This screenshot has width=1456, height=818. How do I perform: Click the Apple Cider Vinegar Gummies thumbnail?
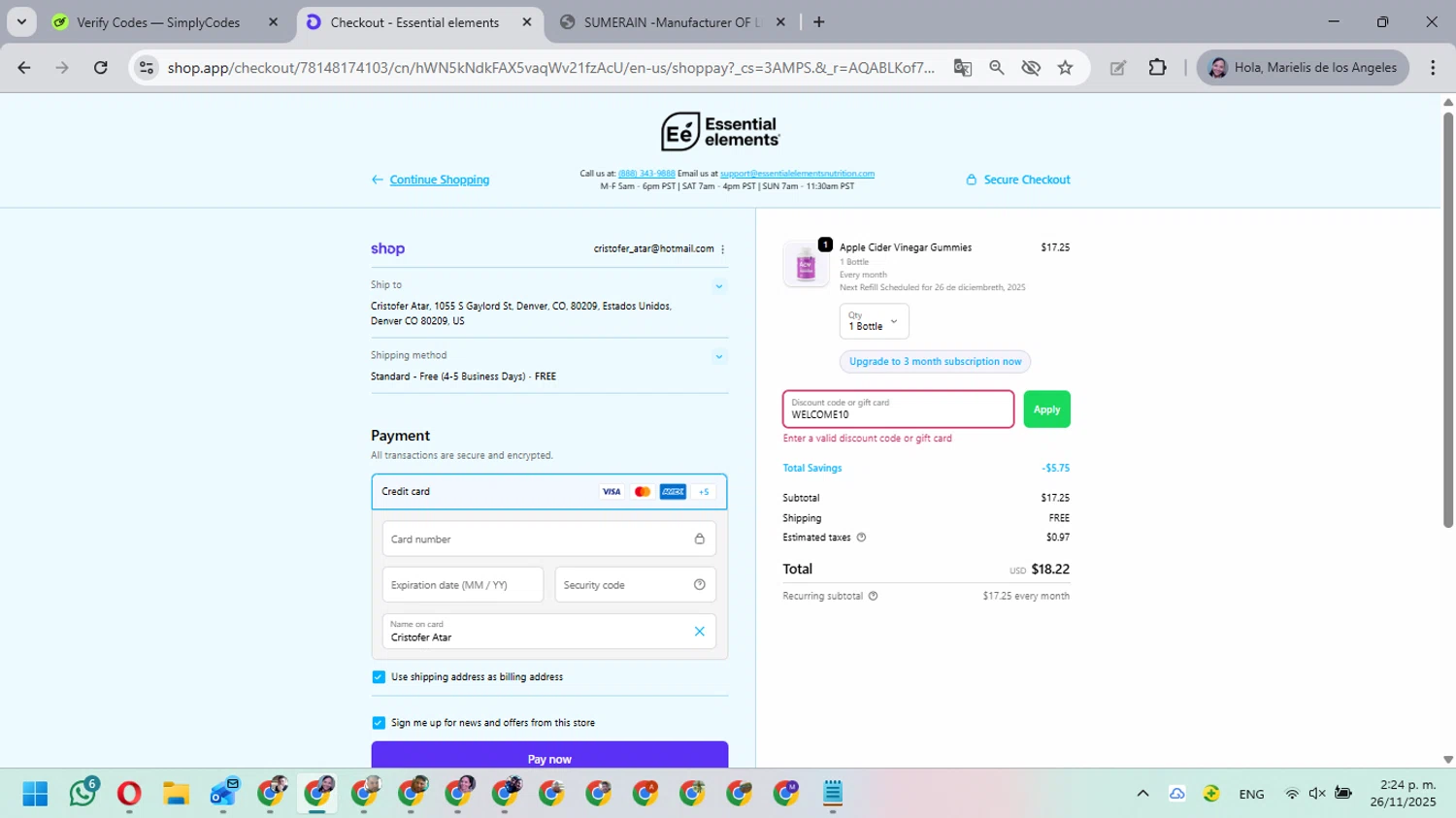click(x=806, y=264)
